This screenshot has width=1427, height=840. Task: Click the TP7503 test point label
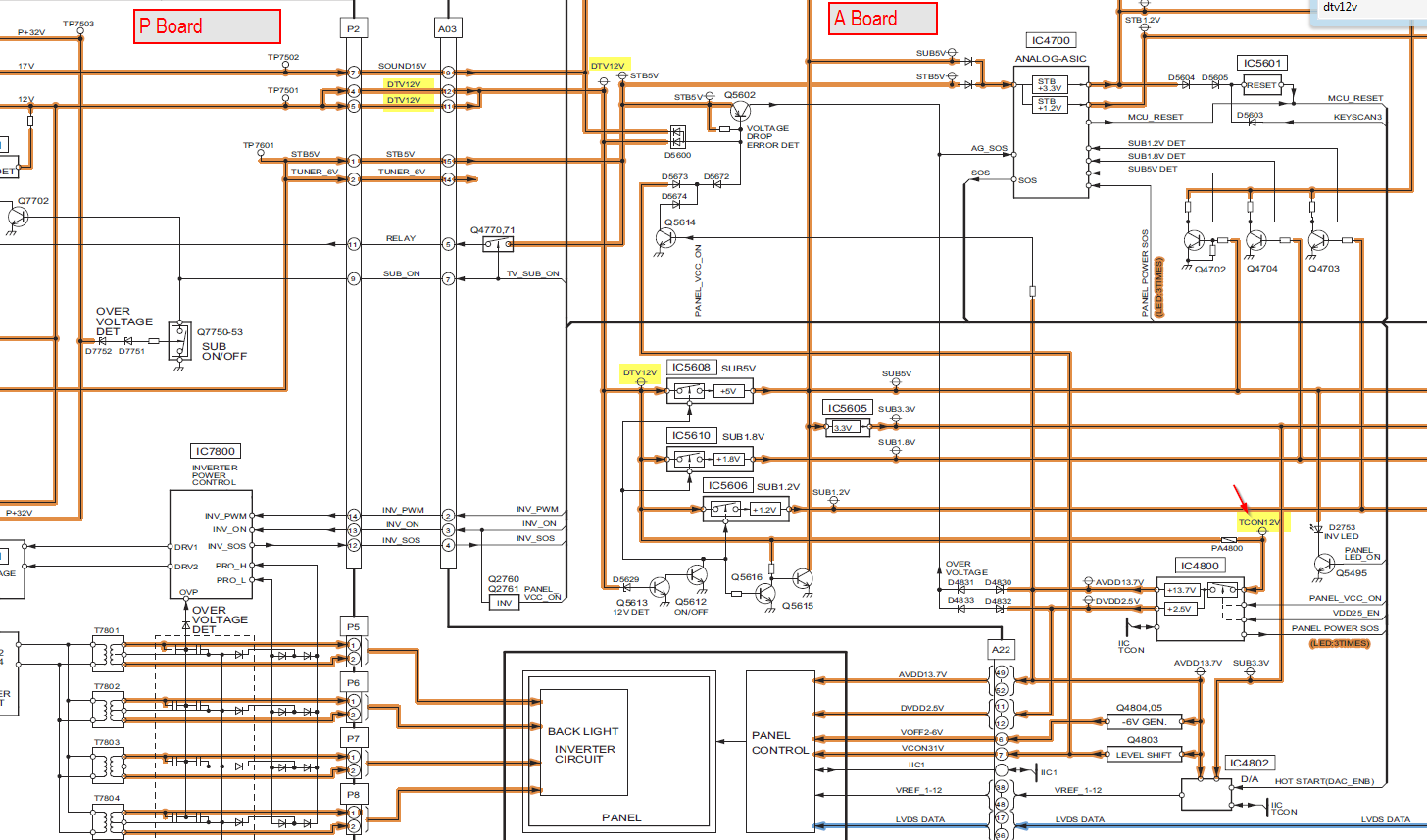click(78, 25)
